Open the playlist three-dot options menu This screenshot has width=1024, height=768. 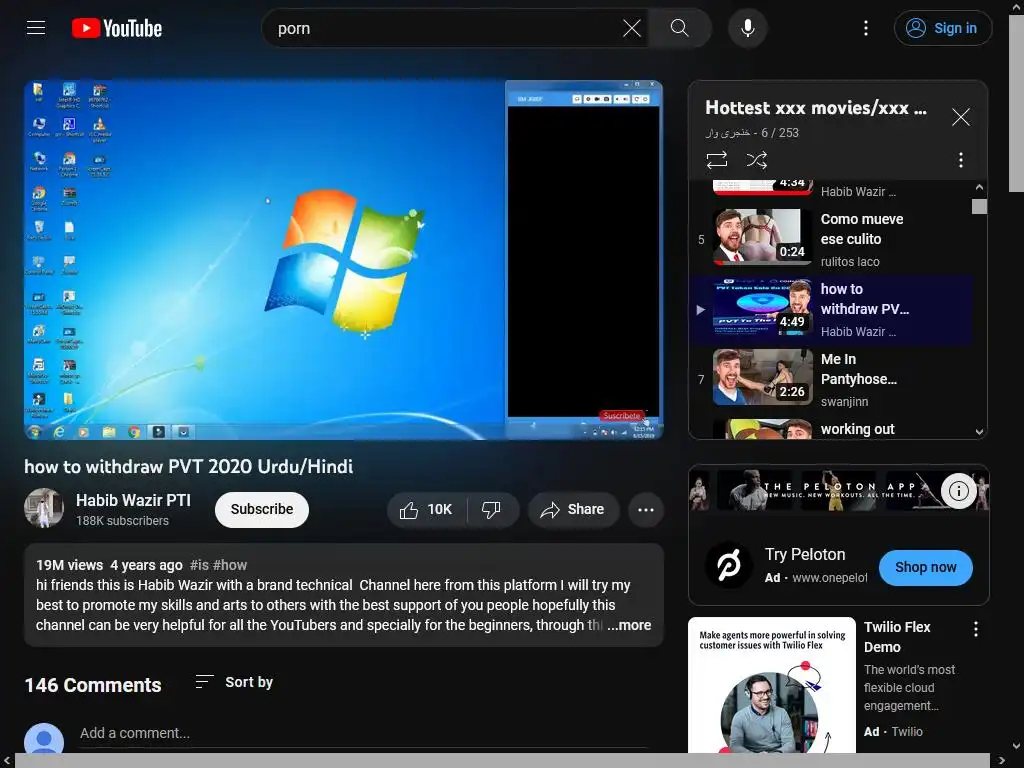[x=961, y=160]
